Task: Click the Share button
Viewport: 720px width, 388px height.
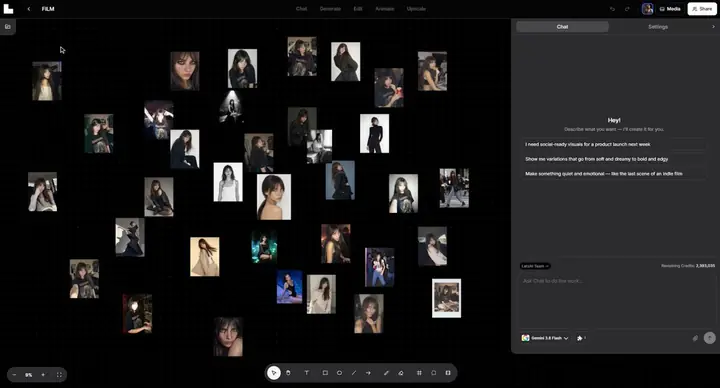Action: pos(702,9)
